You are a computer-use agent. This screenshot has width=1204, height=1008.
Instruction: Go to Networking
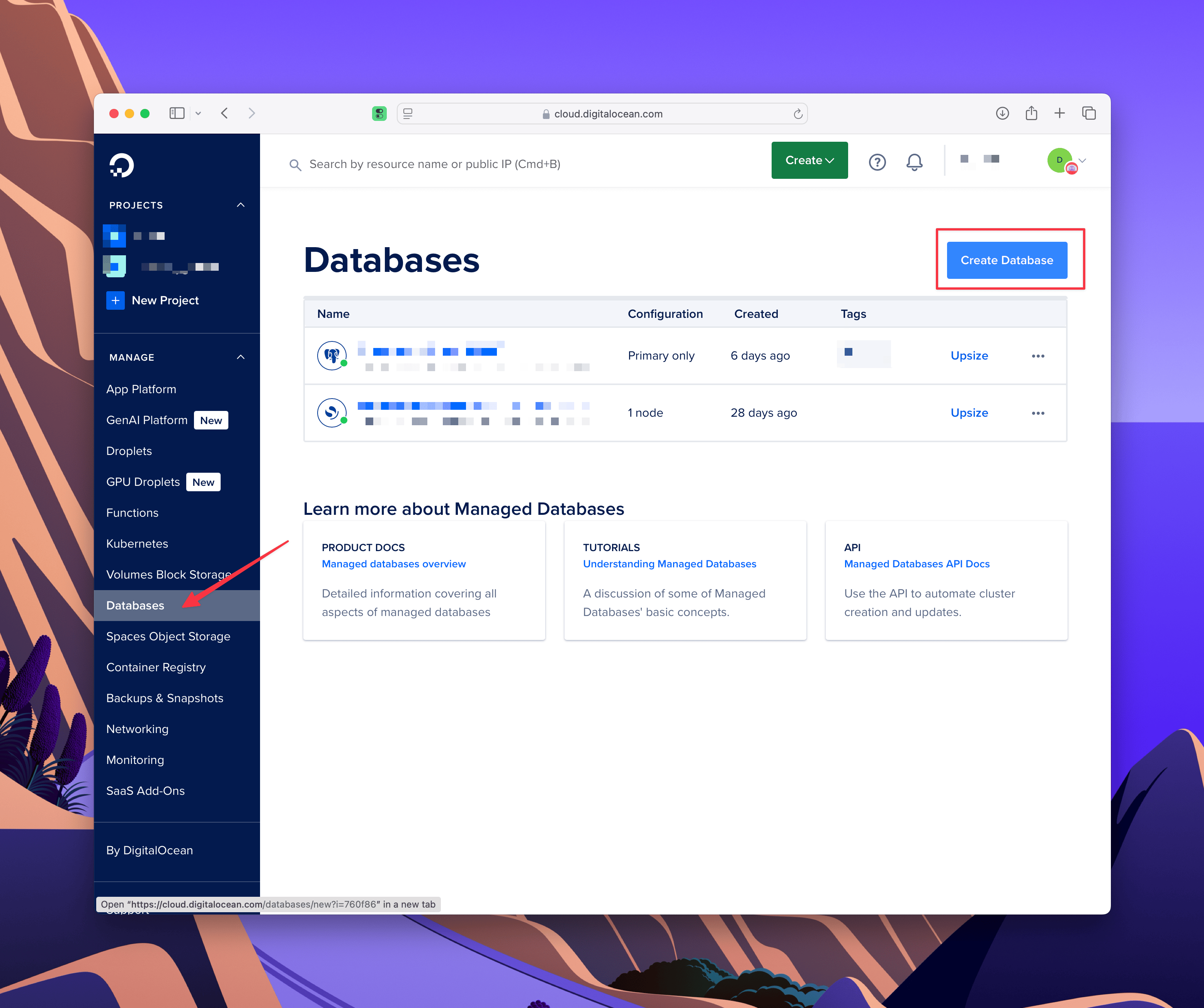[138, 730]
